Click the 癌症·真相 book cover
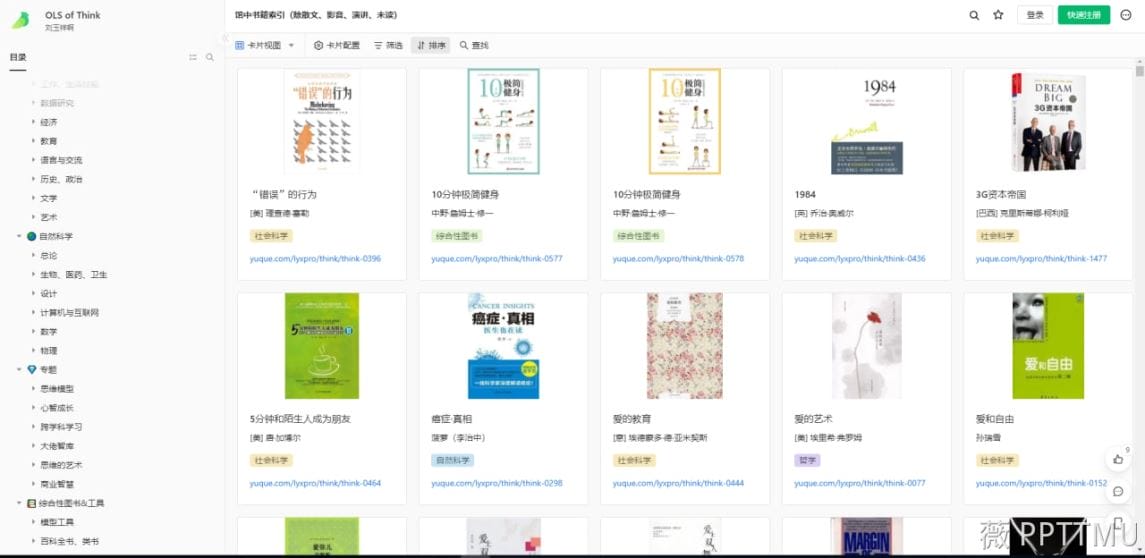Image resolution: width=1145 pixels, height=558 pixels. (x=503, y=346)
